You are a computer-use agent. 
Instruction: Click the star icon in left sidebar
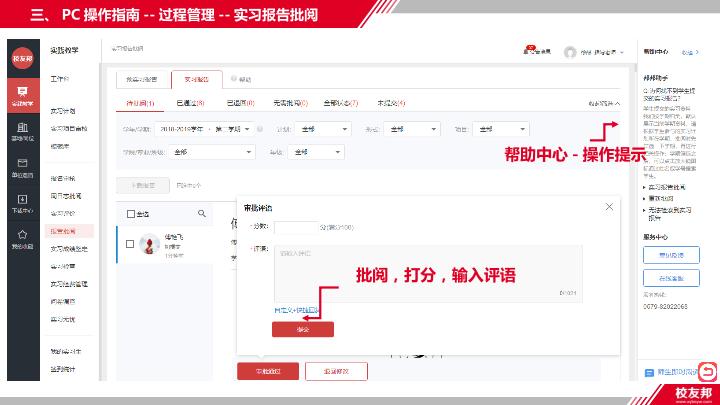click(21, 237)
